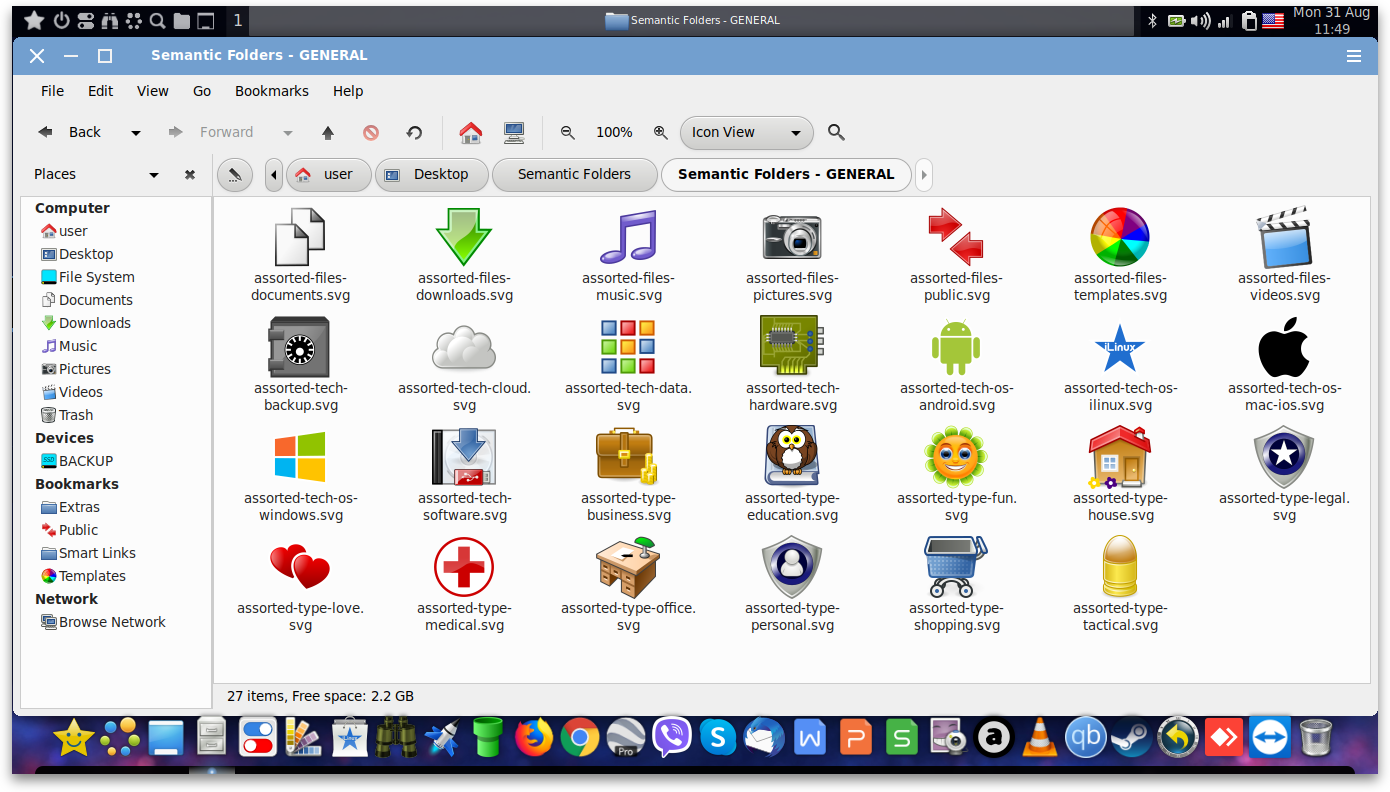
Task: Select assorted-tech-hardware.svg circuit board
Action: [790, 347]
